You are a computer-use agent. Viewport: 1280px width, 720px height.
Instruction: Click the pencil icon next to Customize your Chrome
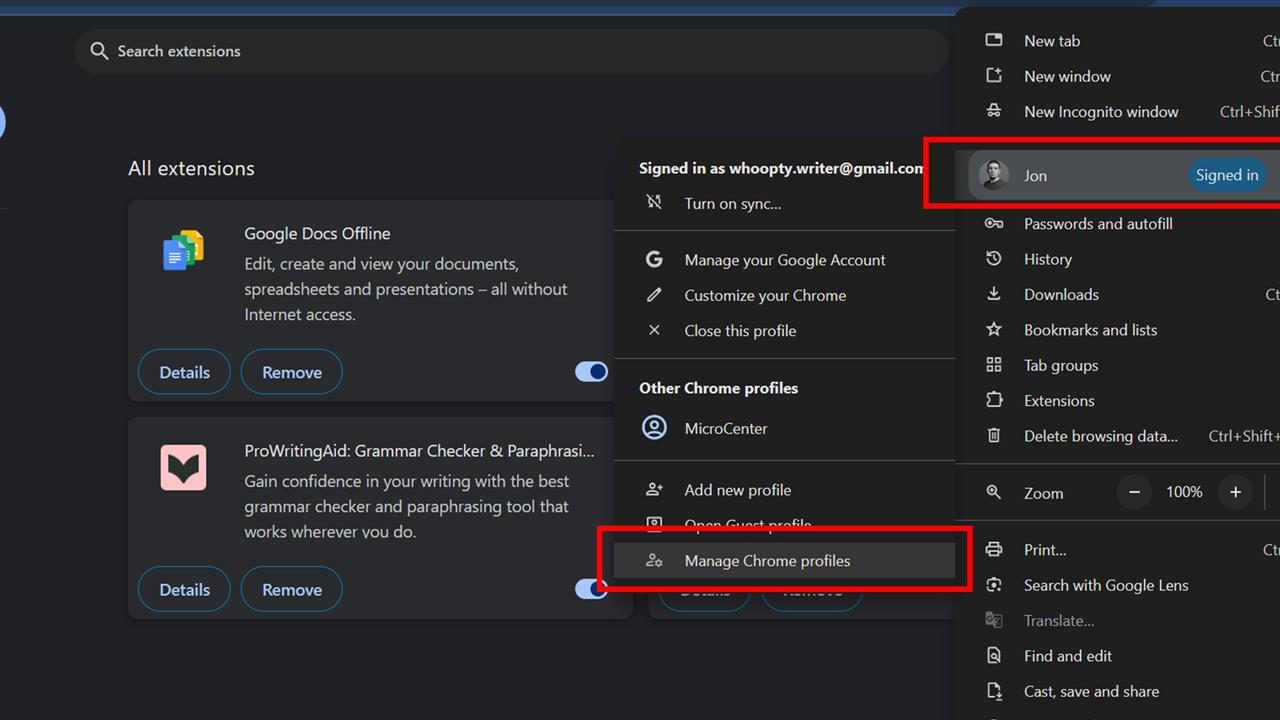coord(654,295)
